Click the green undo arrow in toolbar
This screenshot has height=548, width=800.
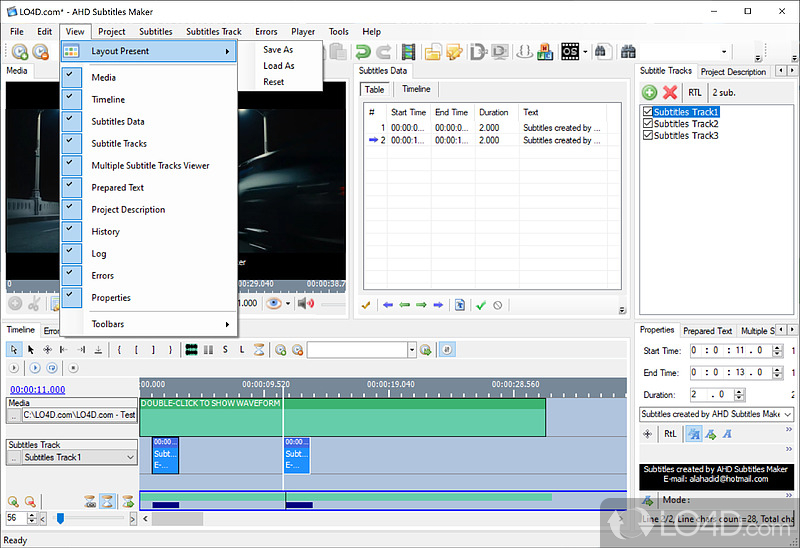pyautogui.click(x=362, y=52)
